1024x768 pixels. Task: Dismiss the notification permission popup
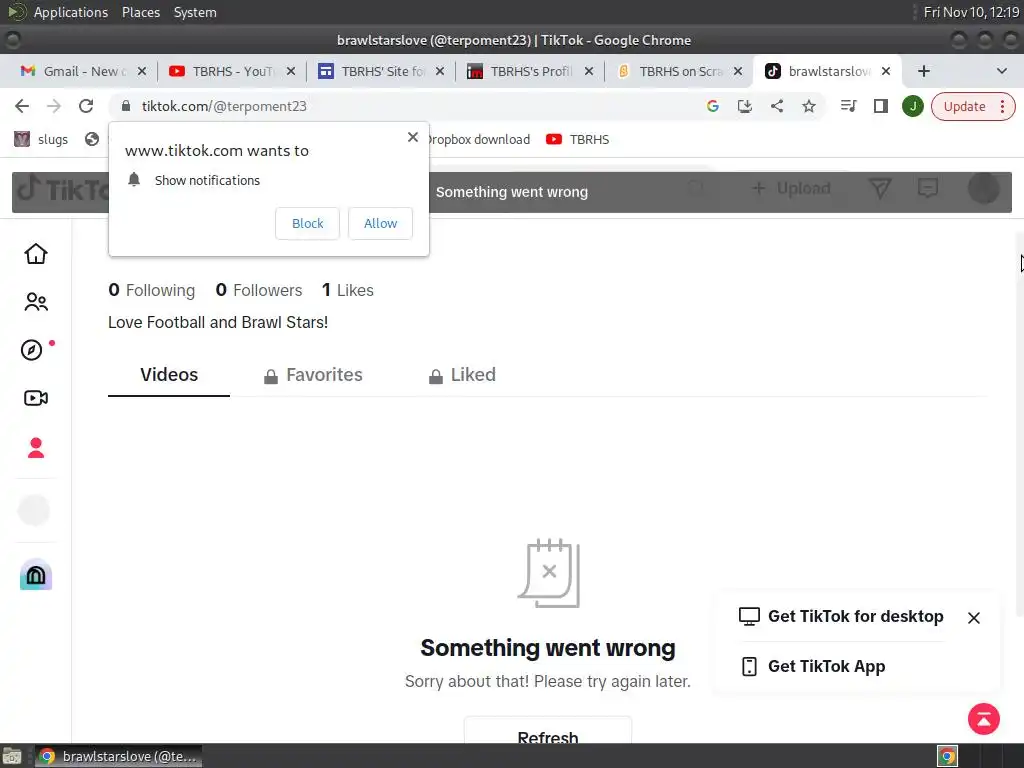coord(413,137)
